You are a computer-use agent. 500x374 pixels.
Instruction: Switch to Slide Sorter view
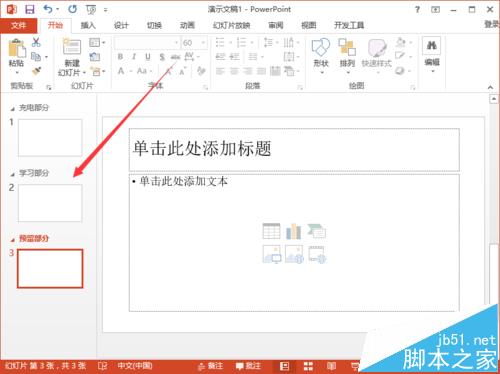pyautogui.click(x=308, y=366)
